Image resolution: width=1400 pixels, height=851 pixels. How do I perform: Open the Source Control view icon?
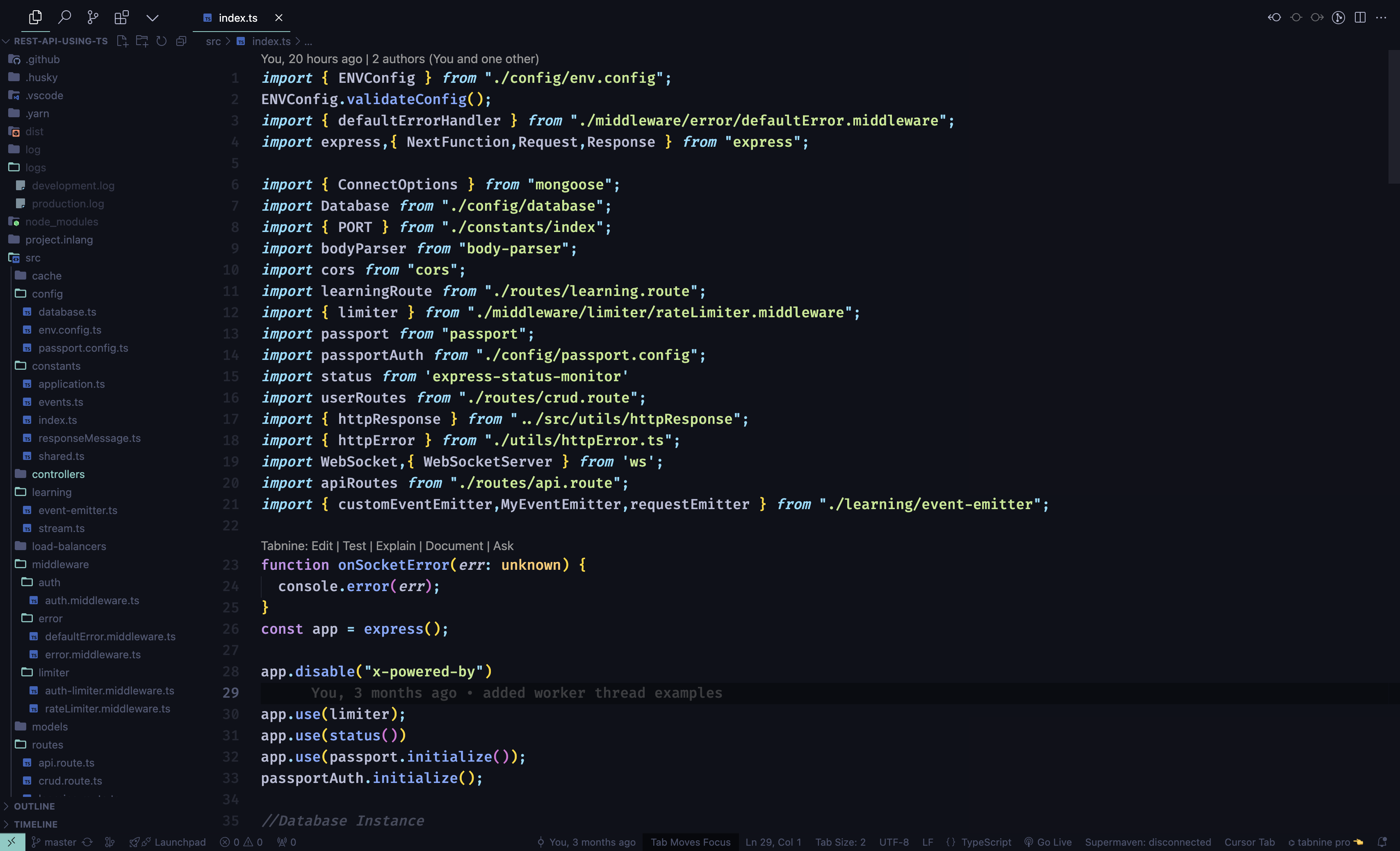click(x=93, y=18)
